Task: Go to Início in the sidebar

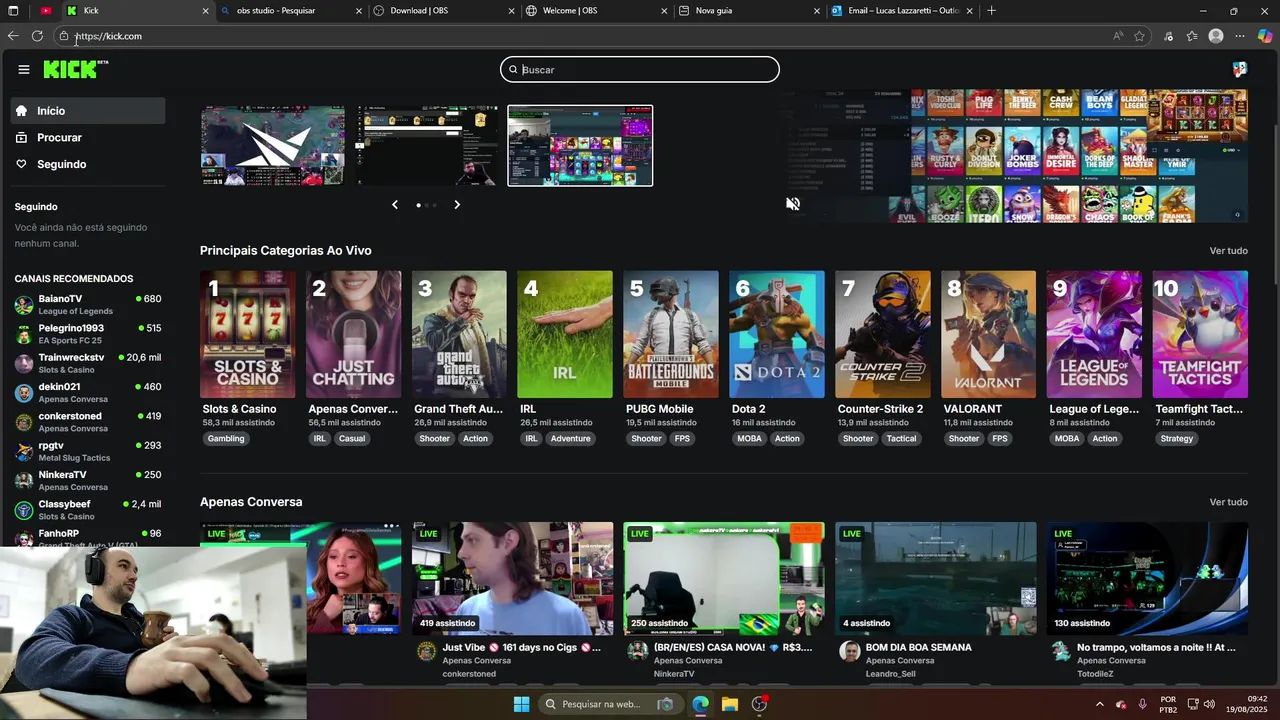Action: coord(88,111)
